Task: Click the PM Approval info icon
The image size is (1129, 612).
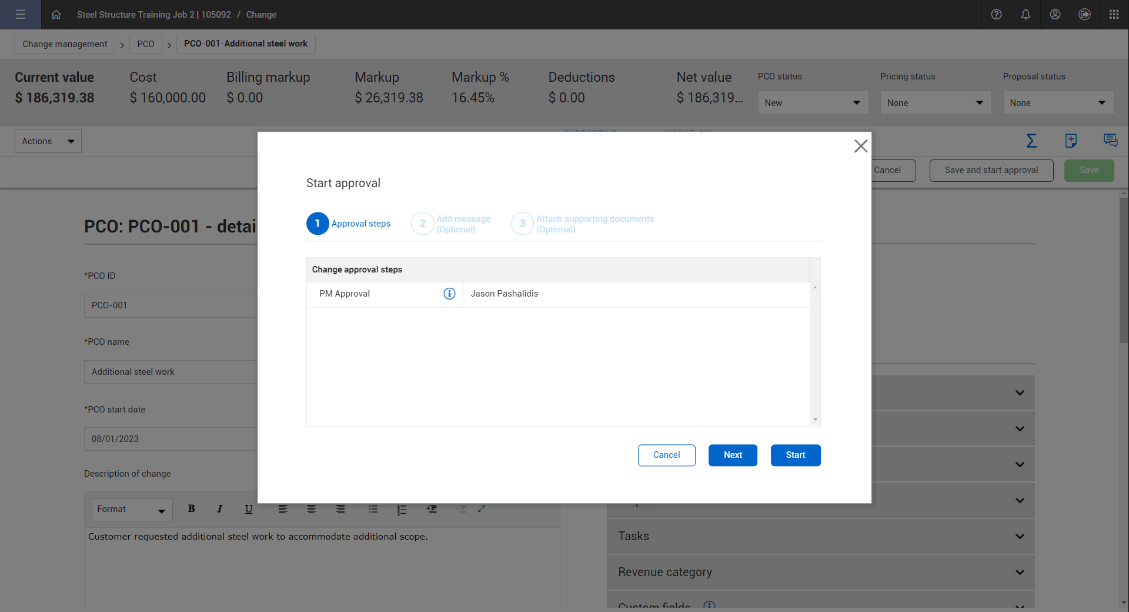Action: click(449, 294)
